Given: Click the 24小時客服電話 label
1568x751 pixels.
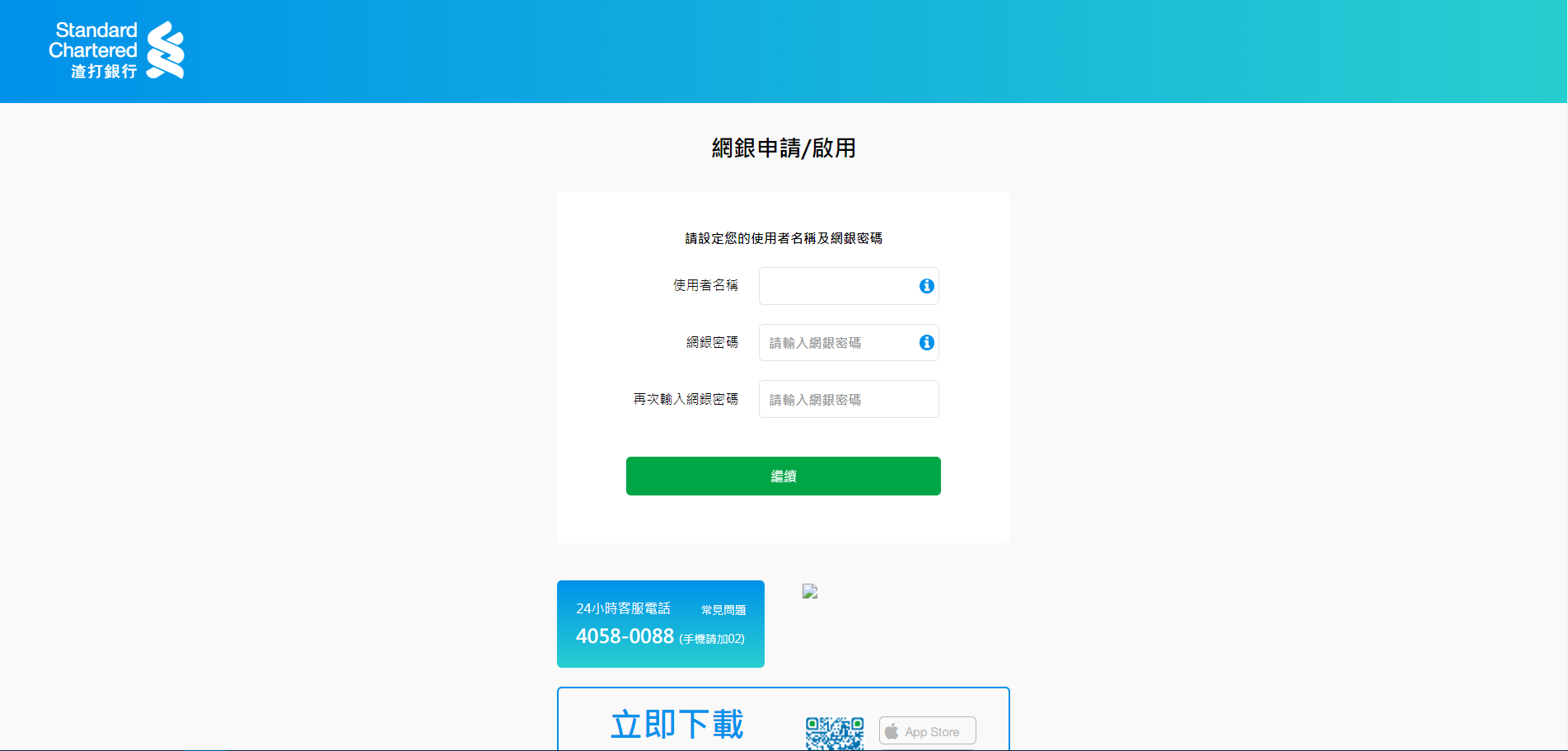Looking at the screenshot, I should pyautogui.click(x=623, y=608).
